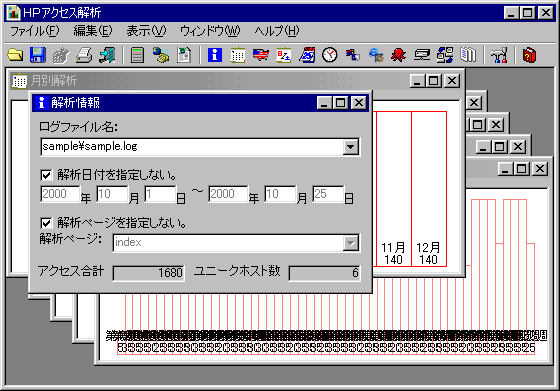
Task: Open monthly analysis calendar grid icon
Action: (x=238, y=55)
